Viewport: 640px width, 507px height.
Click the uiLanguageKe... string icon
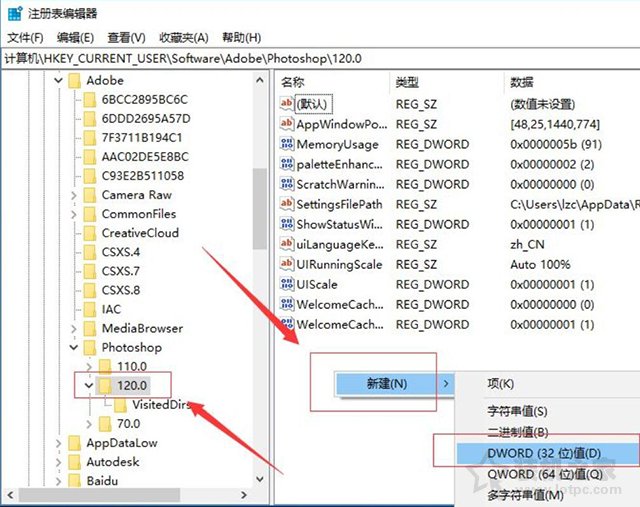tap(287, 244)
